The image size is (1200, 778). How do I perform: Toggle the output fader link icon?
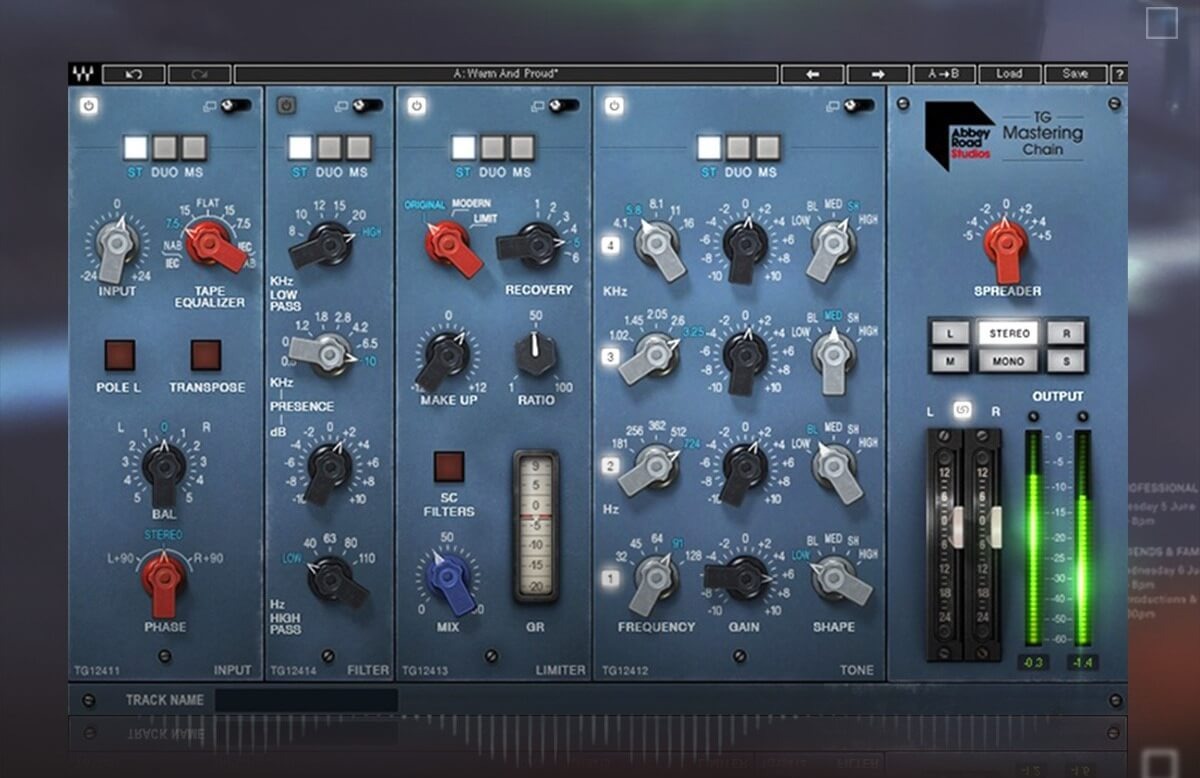[963, 409]
